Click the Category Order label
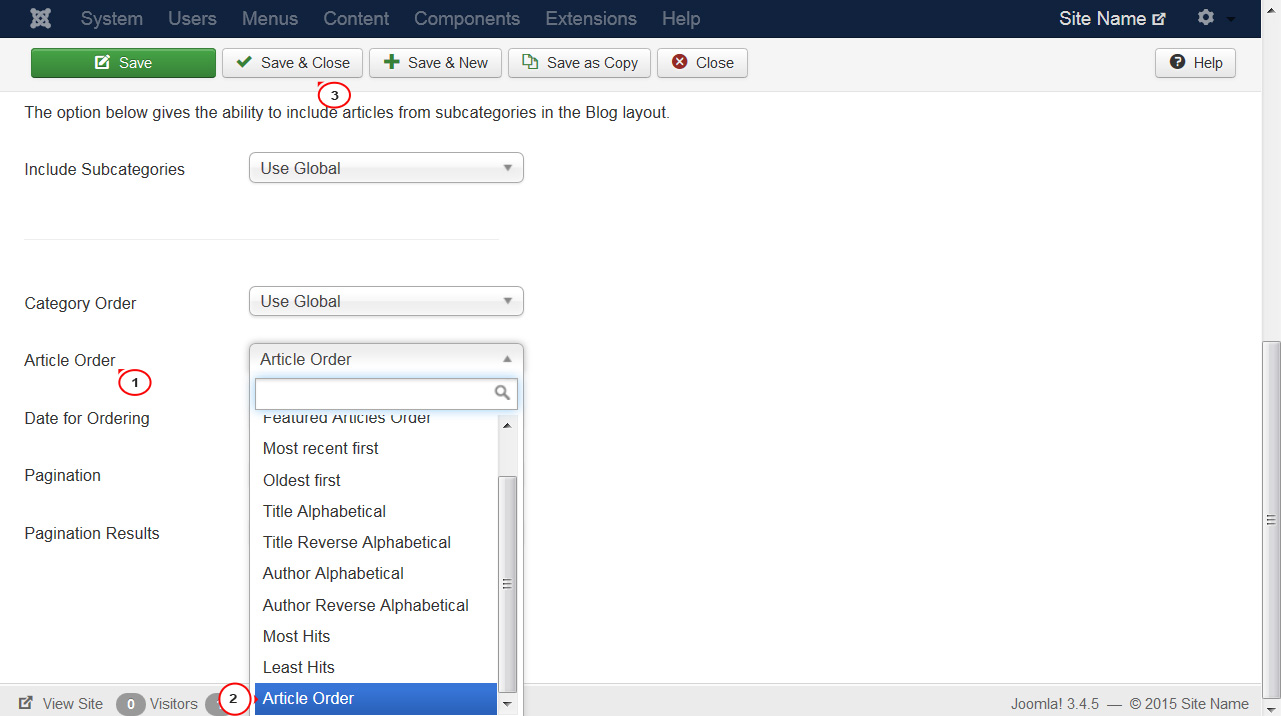Viewport: 1281px width, 716px height. pos(80,303)
